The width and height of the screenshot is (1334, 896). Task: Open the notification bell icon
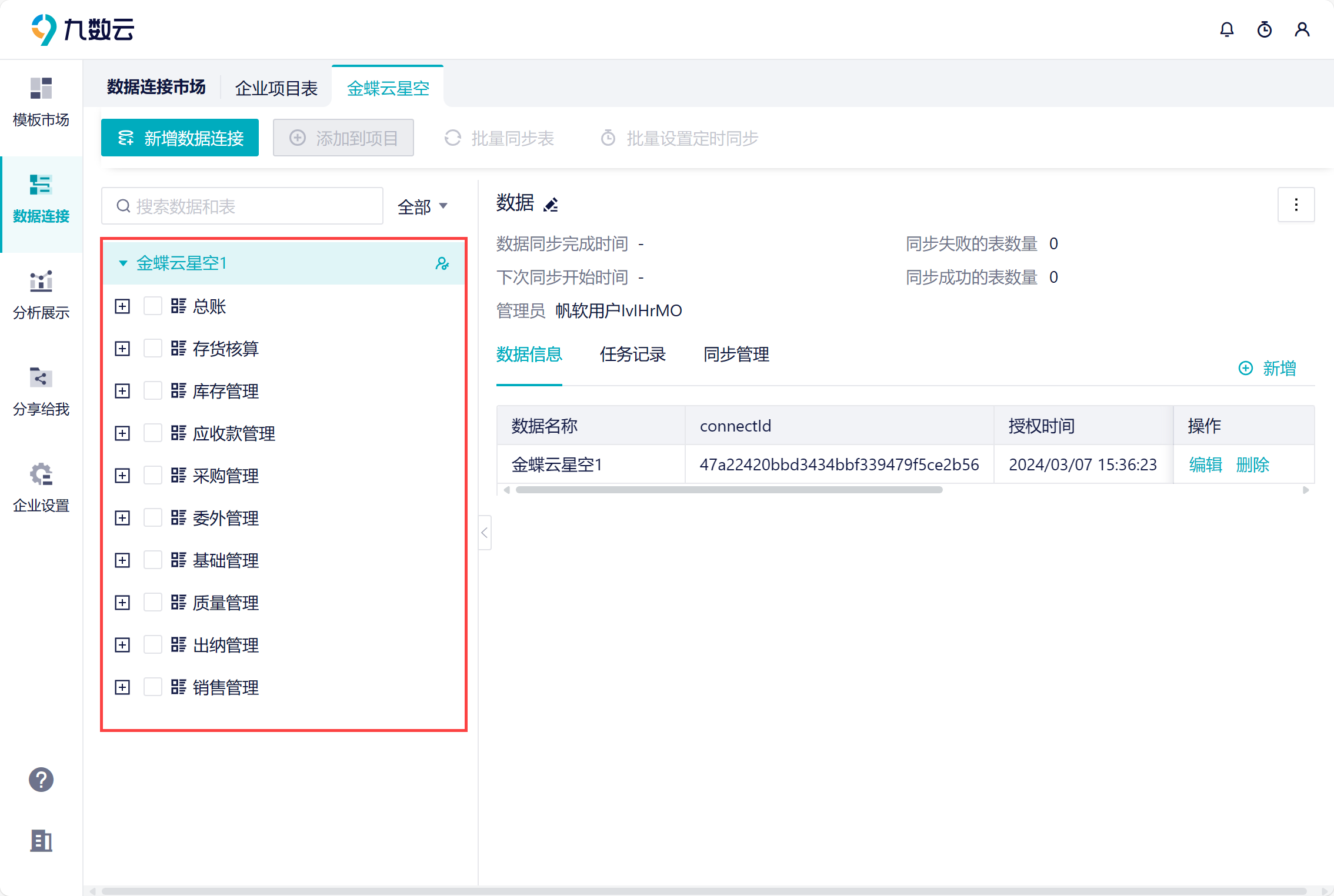point(1226,29)
